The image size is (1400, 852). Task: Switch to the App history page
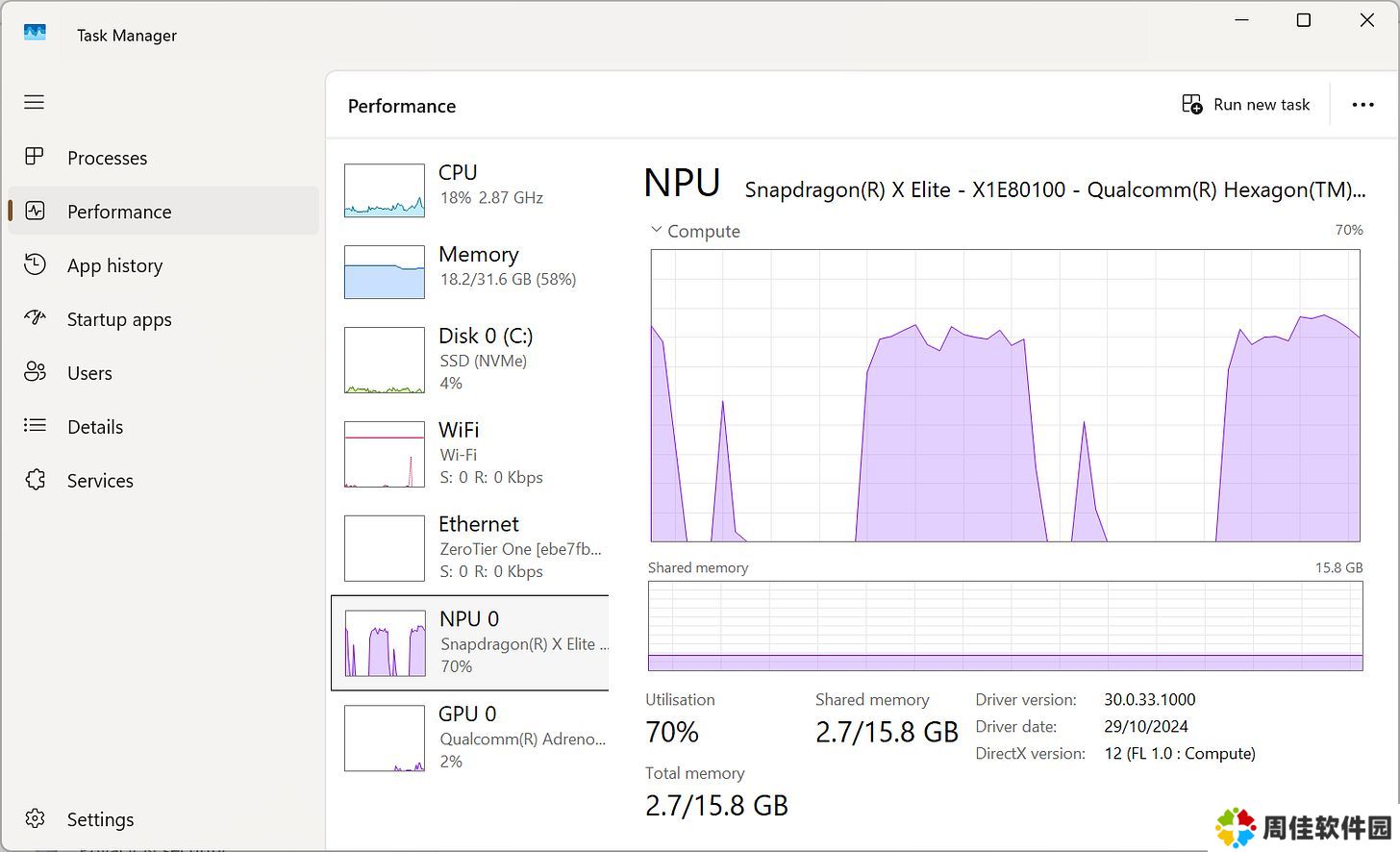tap(163, 265)
